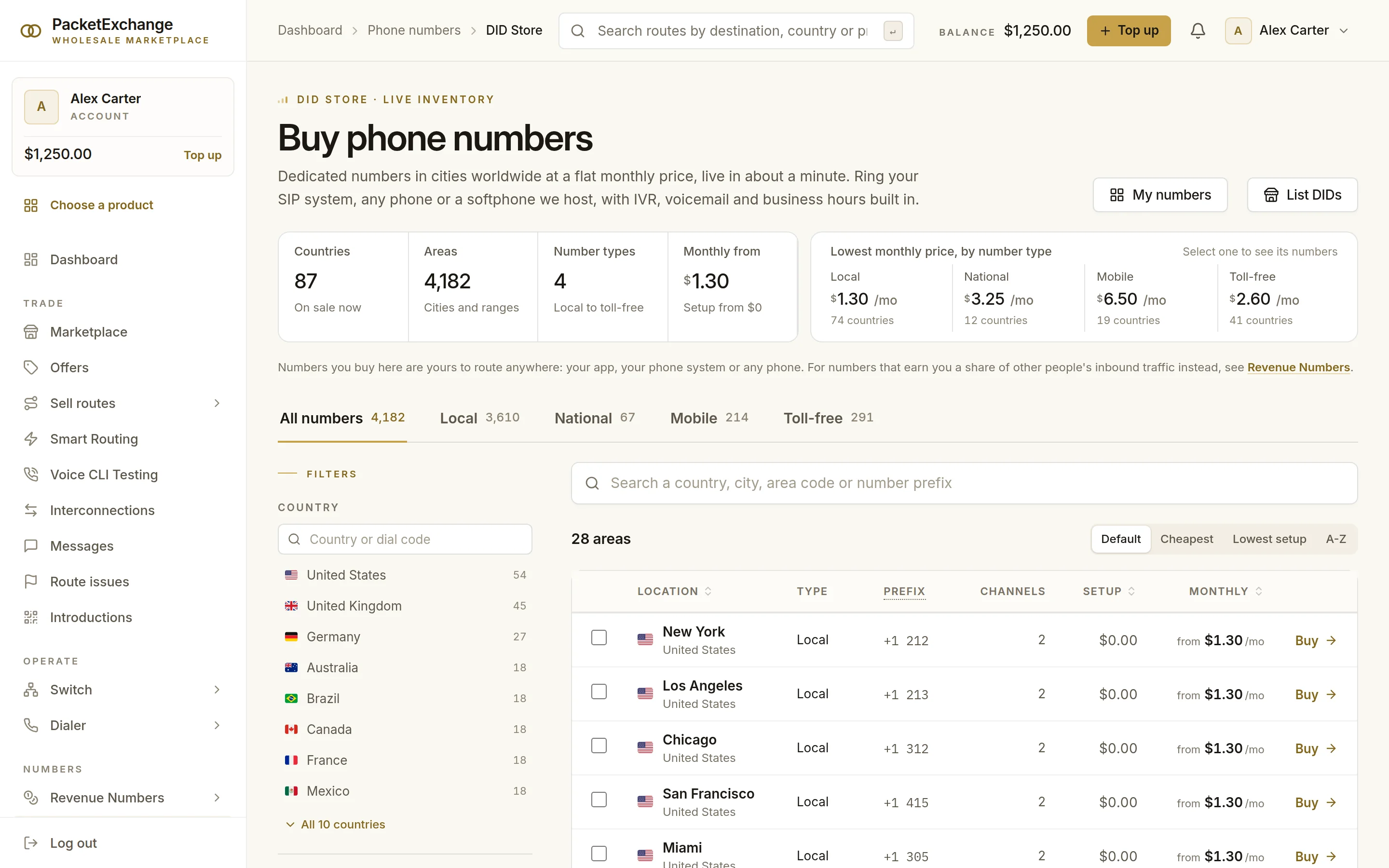Click the gold Top up button
The width and height of the screenshot is (1389, 868).
coord(1129,30)
